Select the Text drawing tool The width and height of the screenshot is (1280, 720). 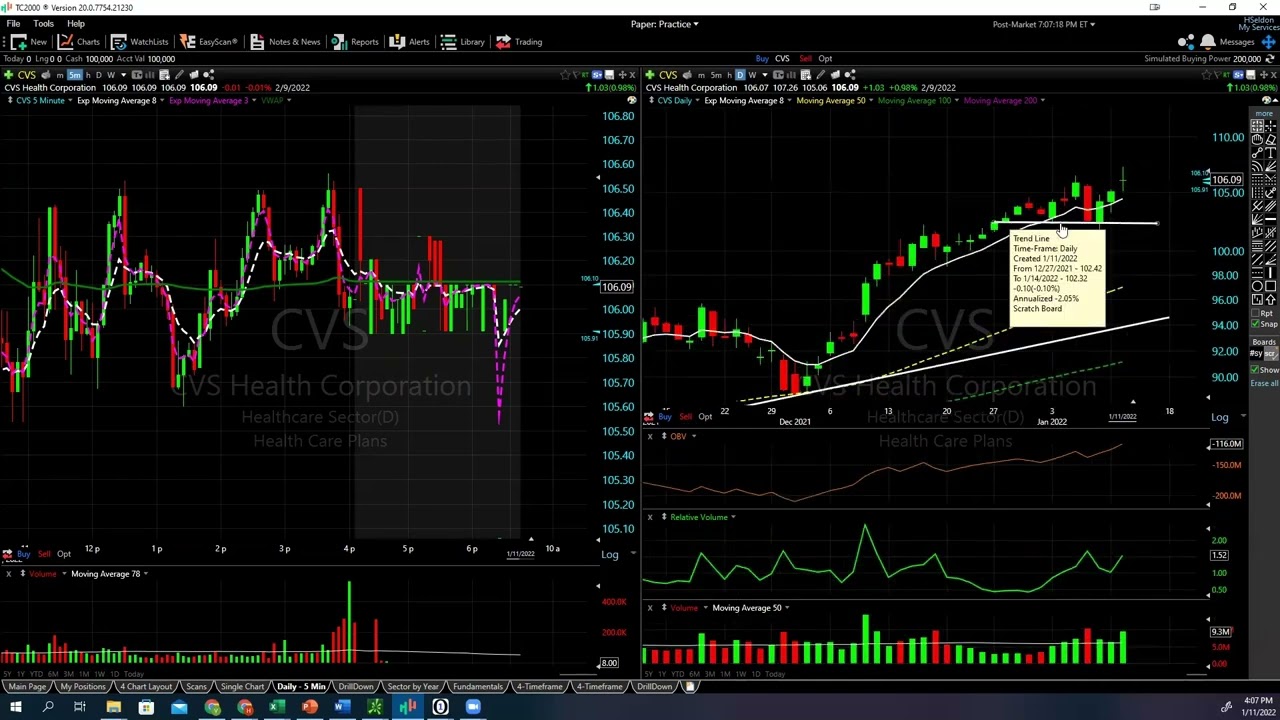click(1271, 152)
